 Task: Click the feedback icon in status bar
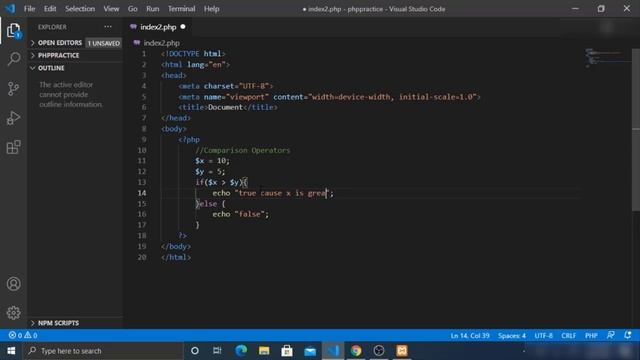[x=611, y=335]
